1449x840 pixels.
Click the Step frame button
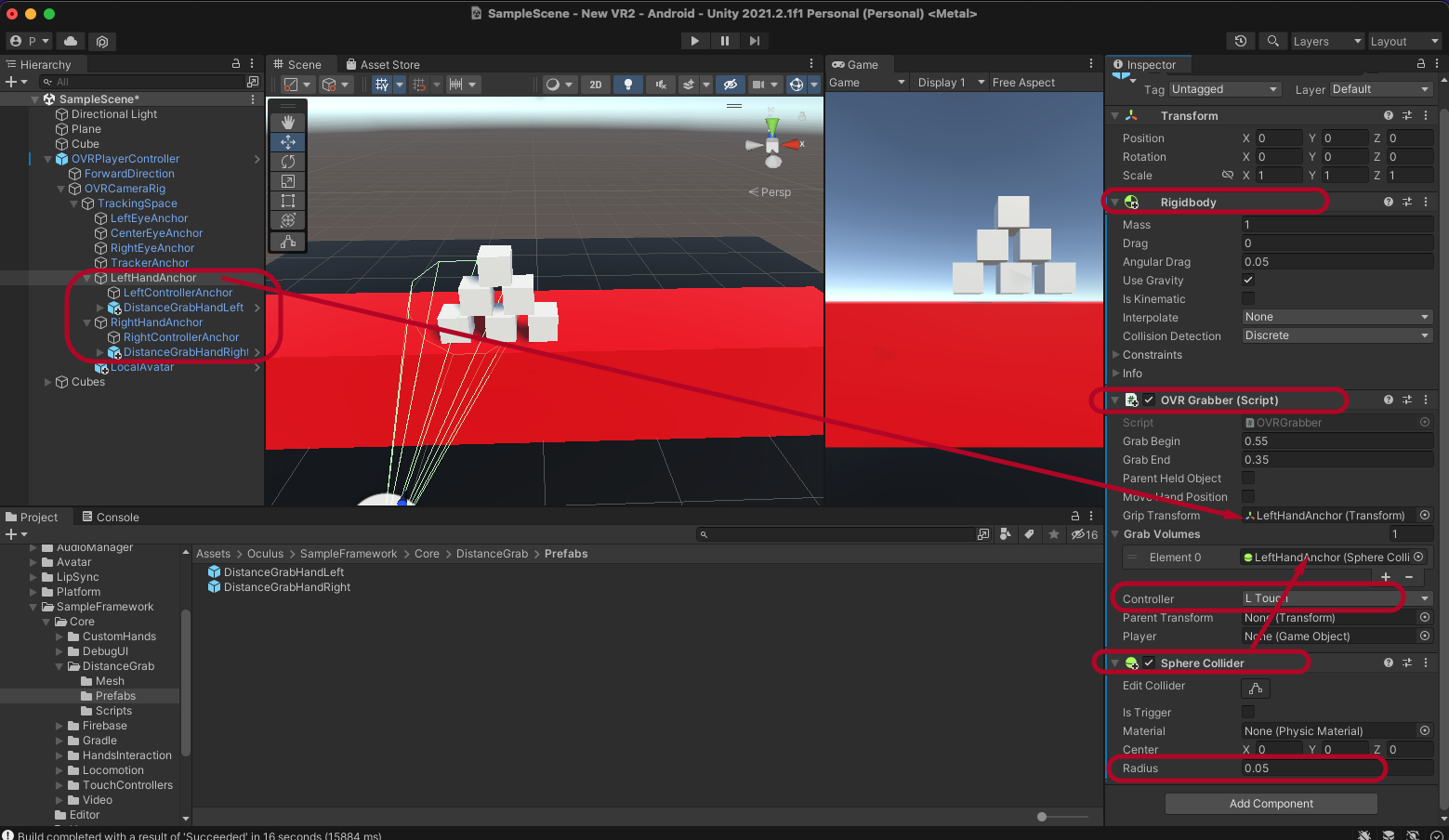coord(754,41)
